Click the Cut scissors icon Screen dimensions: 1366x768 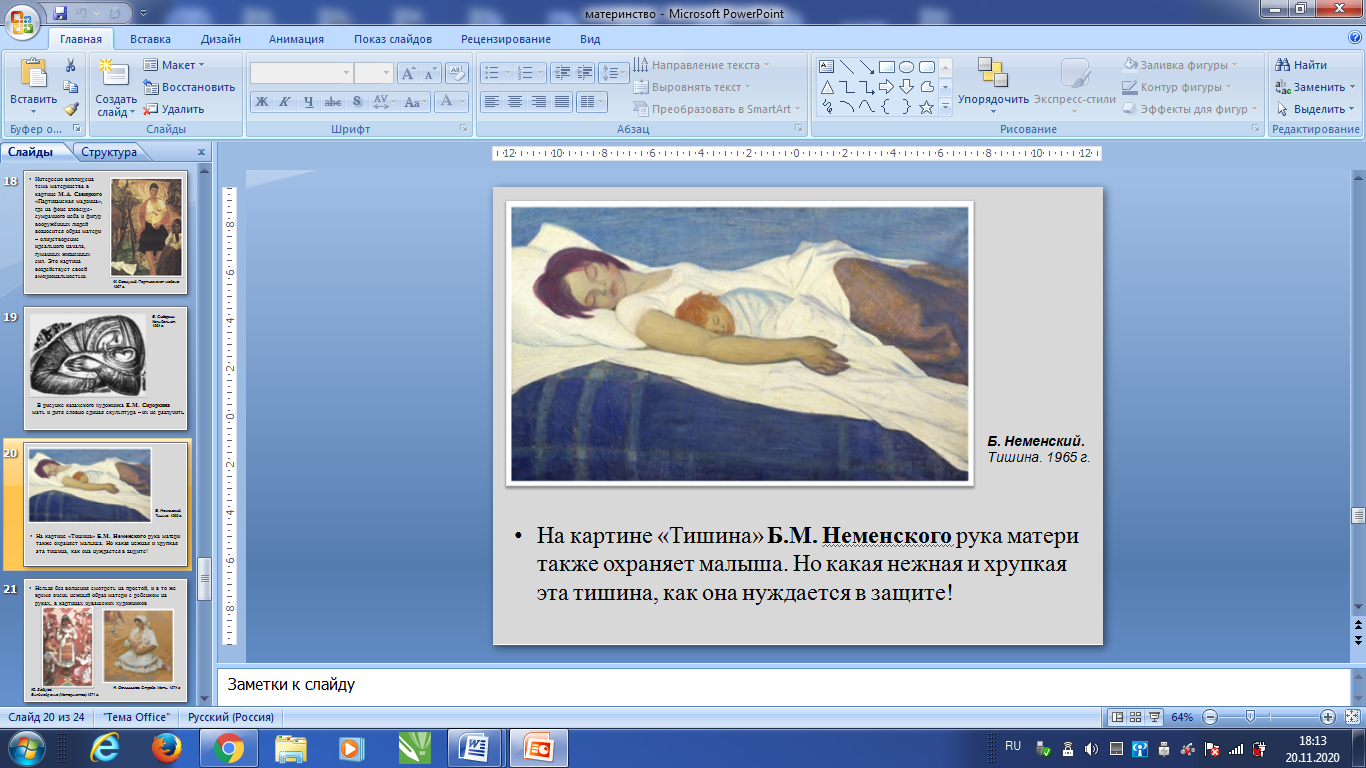[71, 65]
